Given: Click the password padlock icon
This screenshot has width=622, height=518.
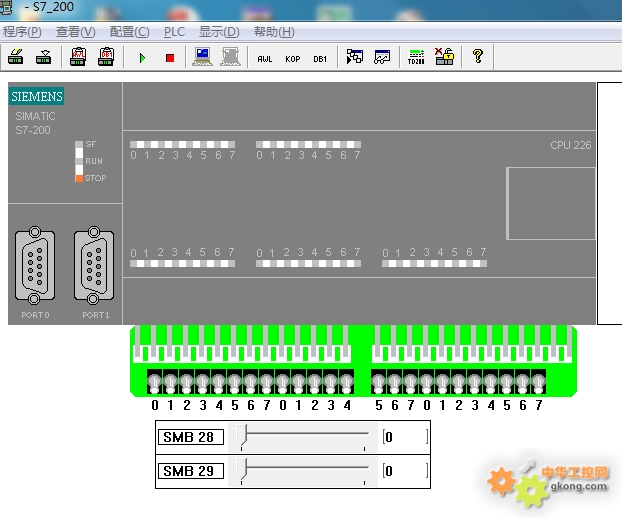Looking at the screenshot, I should tap(444, 57).
